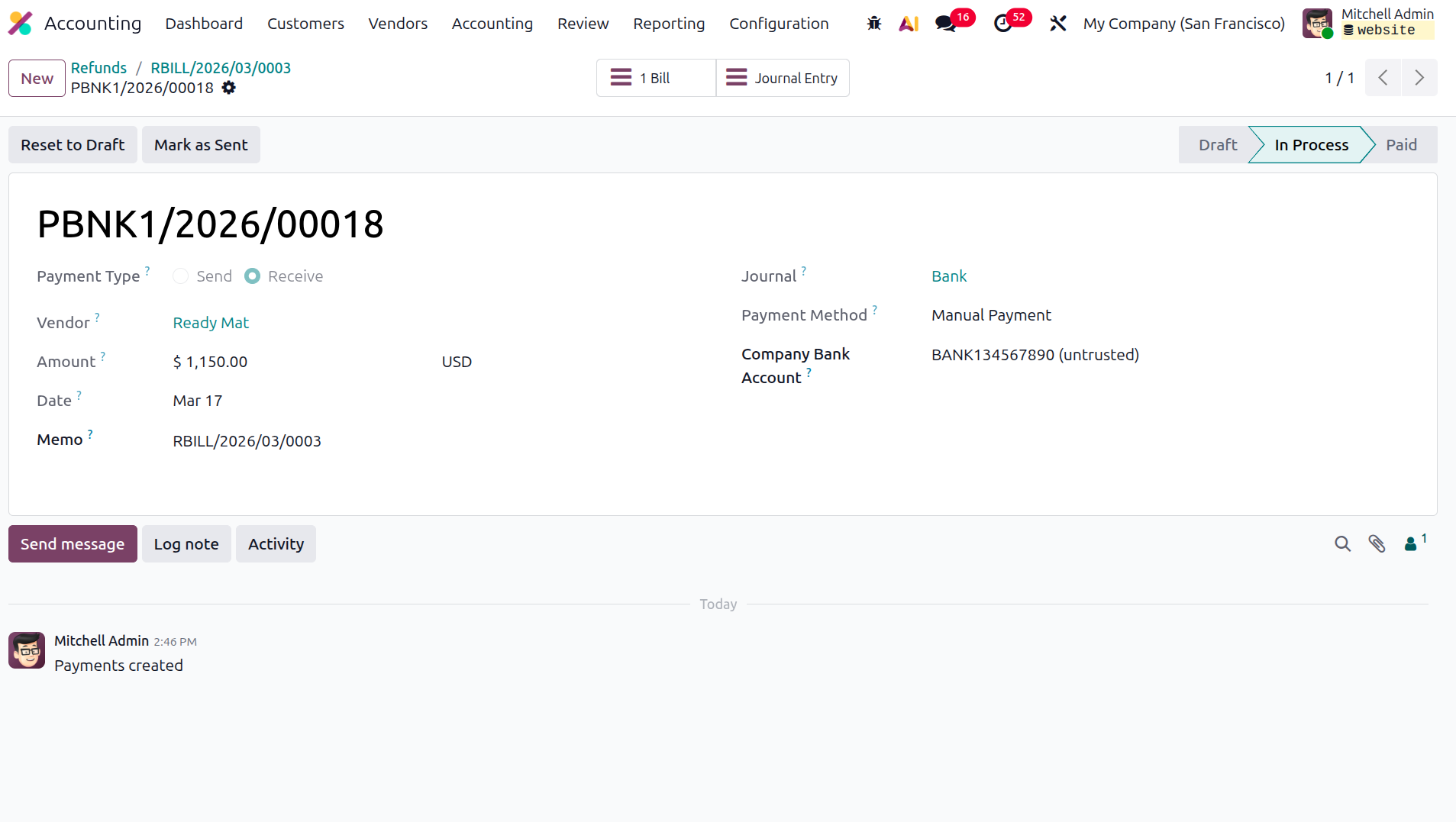Open the gear actions menu beside PBNK1/2026/00018

pyautogui.click(x=228, y=88)
